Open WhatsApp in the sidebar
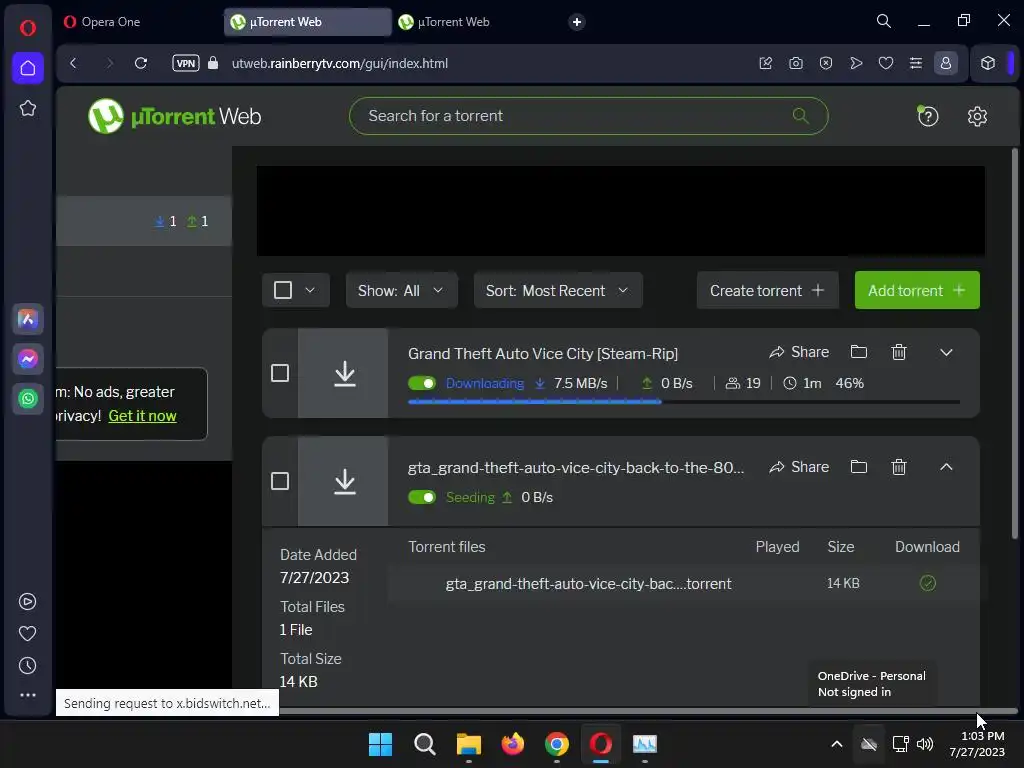Screen dimensions: 1024x768 pyautogui.click(x=27, y=398)
